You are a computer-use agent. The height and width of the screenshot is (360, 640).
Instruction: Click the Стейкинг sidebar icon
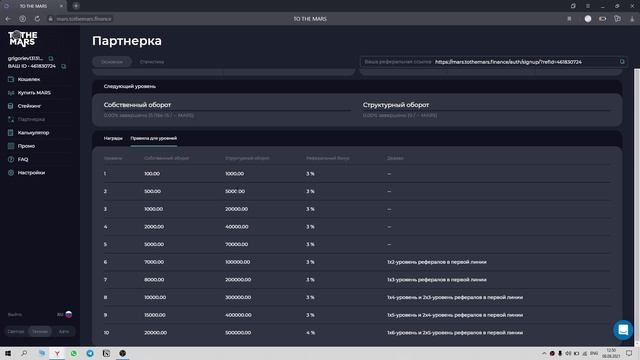point(11,106)
